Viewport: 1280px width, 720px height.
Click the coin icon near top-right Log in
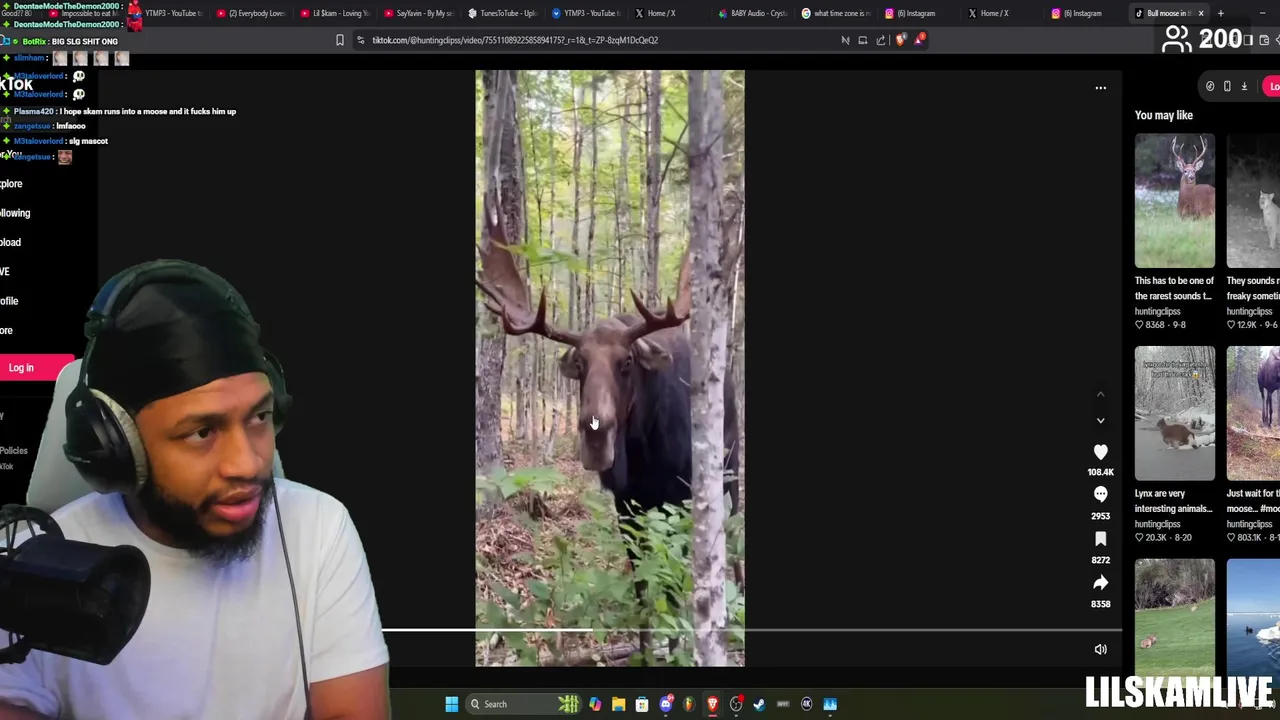(1210, 87)
